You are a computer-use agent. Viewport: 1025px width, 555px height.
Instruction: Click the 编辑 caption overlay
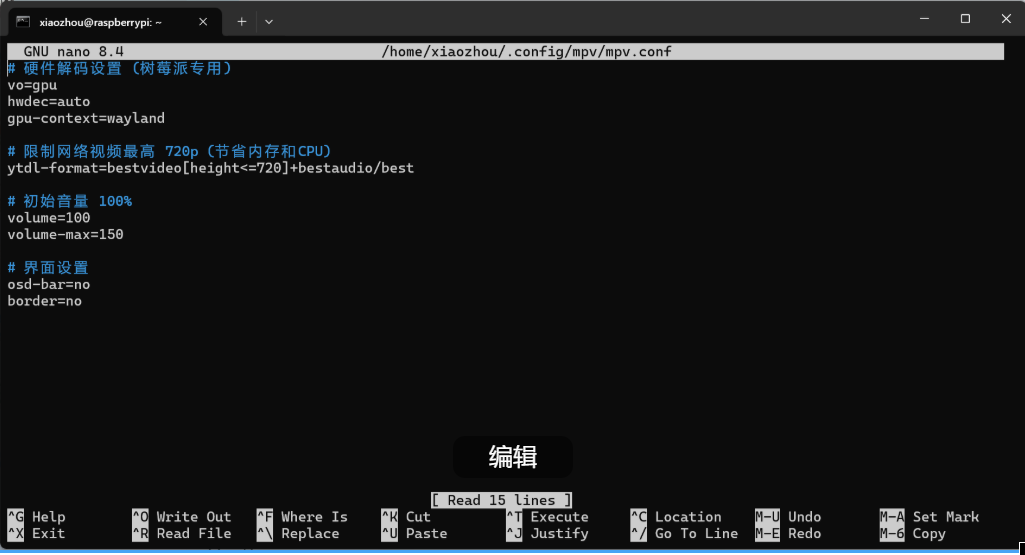[x=512, y=457]
